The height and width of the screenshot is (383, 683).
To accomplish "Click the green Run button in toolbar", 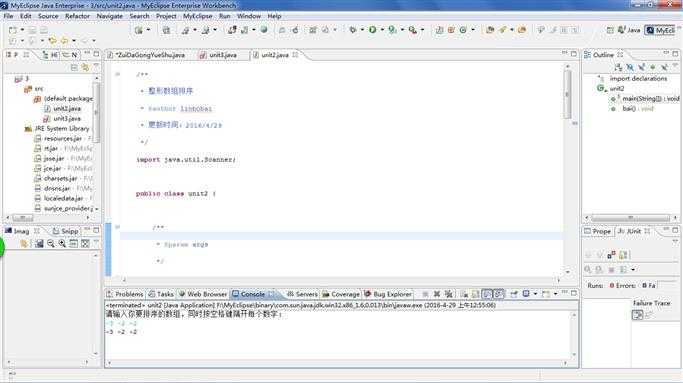I will click(373, 30).
